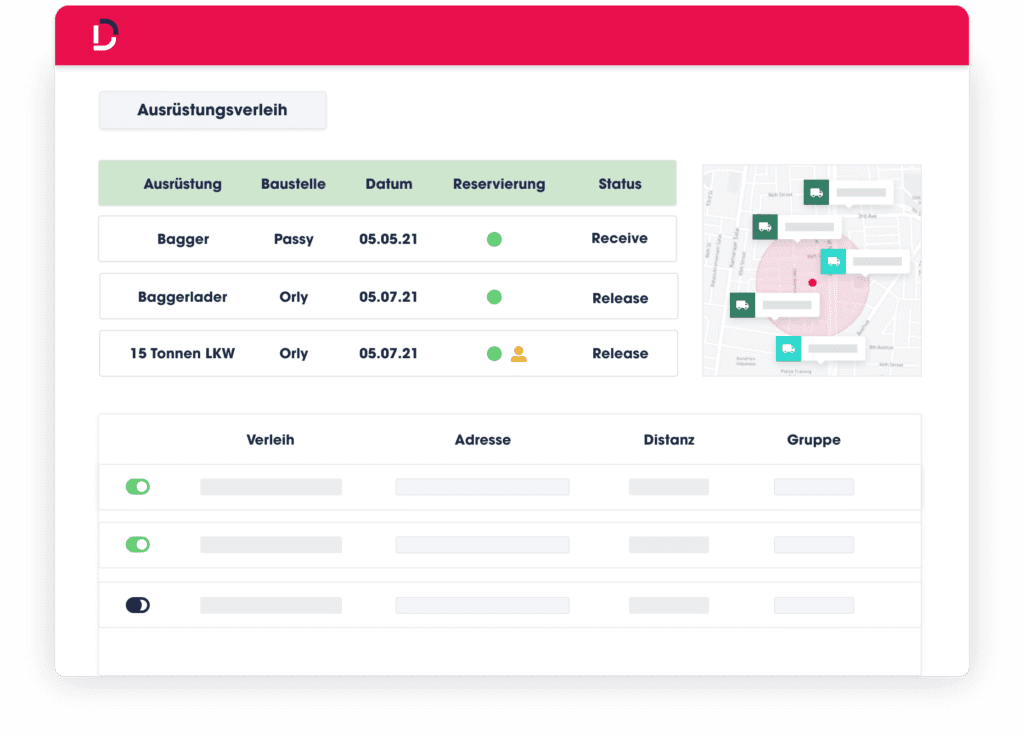Click the white D logo in the header
1024x734 pixels.
tap(105, 35)
